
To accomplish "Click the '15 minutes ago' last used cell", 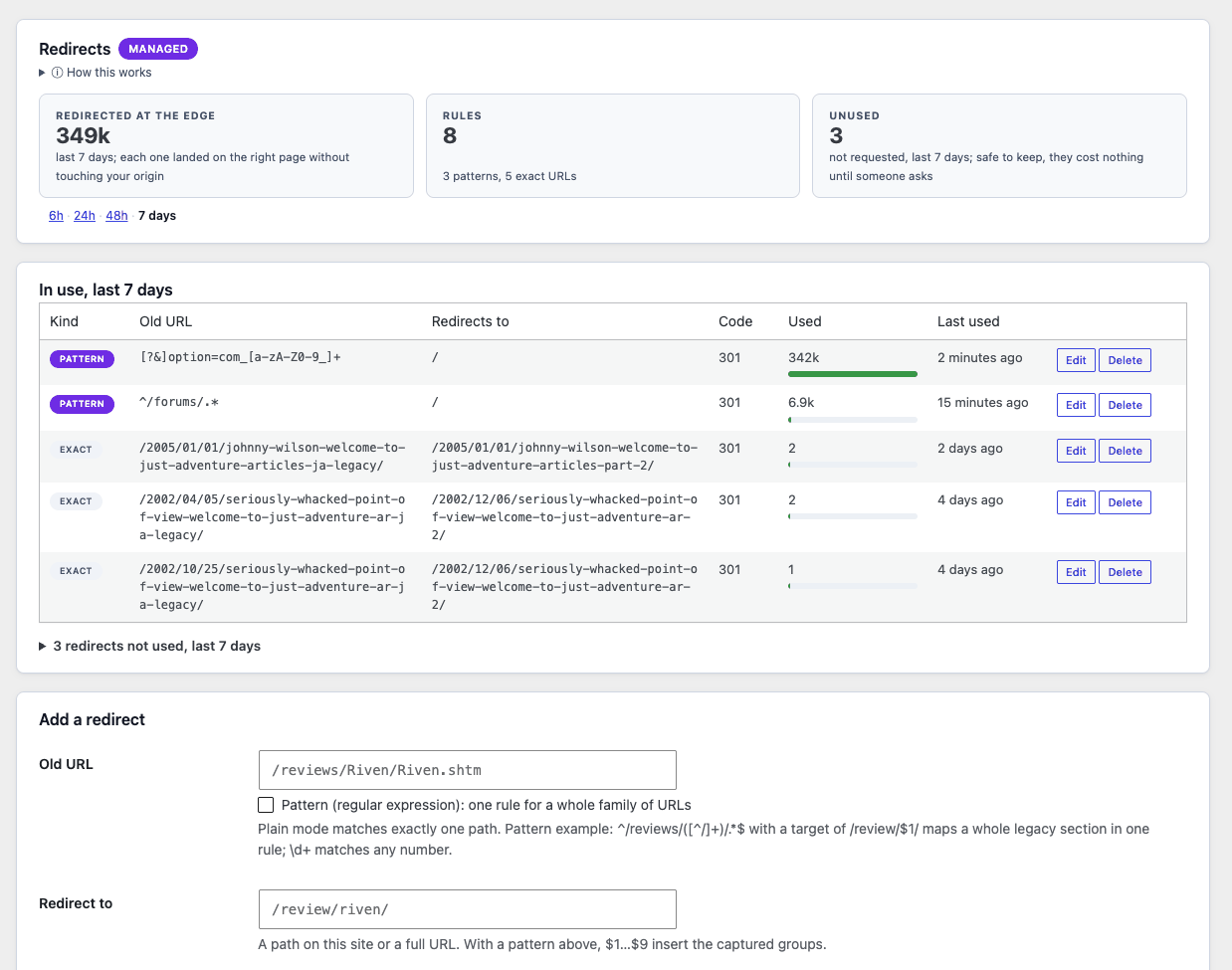I will coord(982,403).
